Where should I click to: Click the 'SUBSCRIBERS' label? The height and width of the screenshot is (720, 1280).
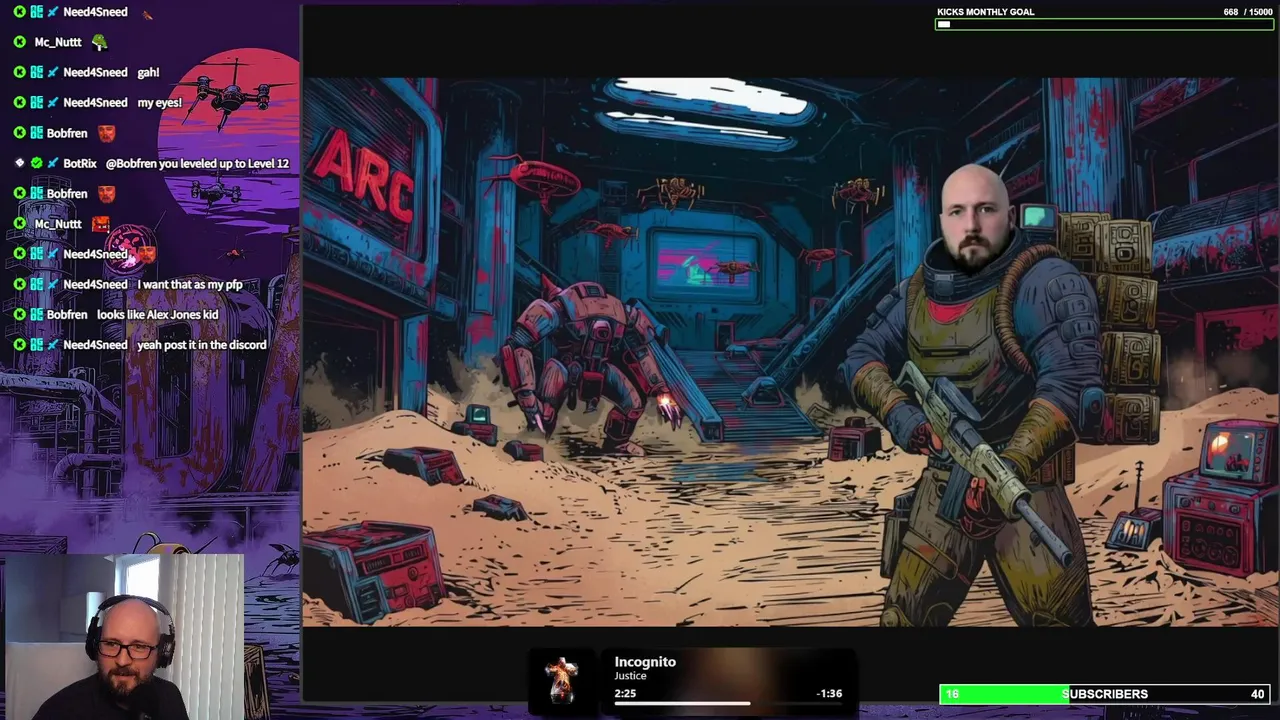coord(1105,694)
